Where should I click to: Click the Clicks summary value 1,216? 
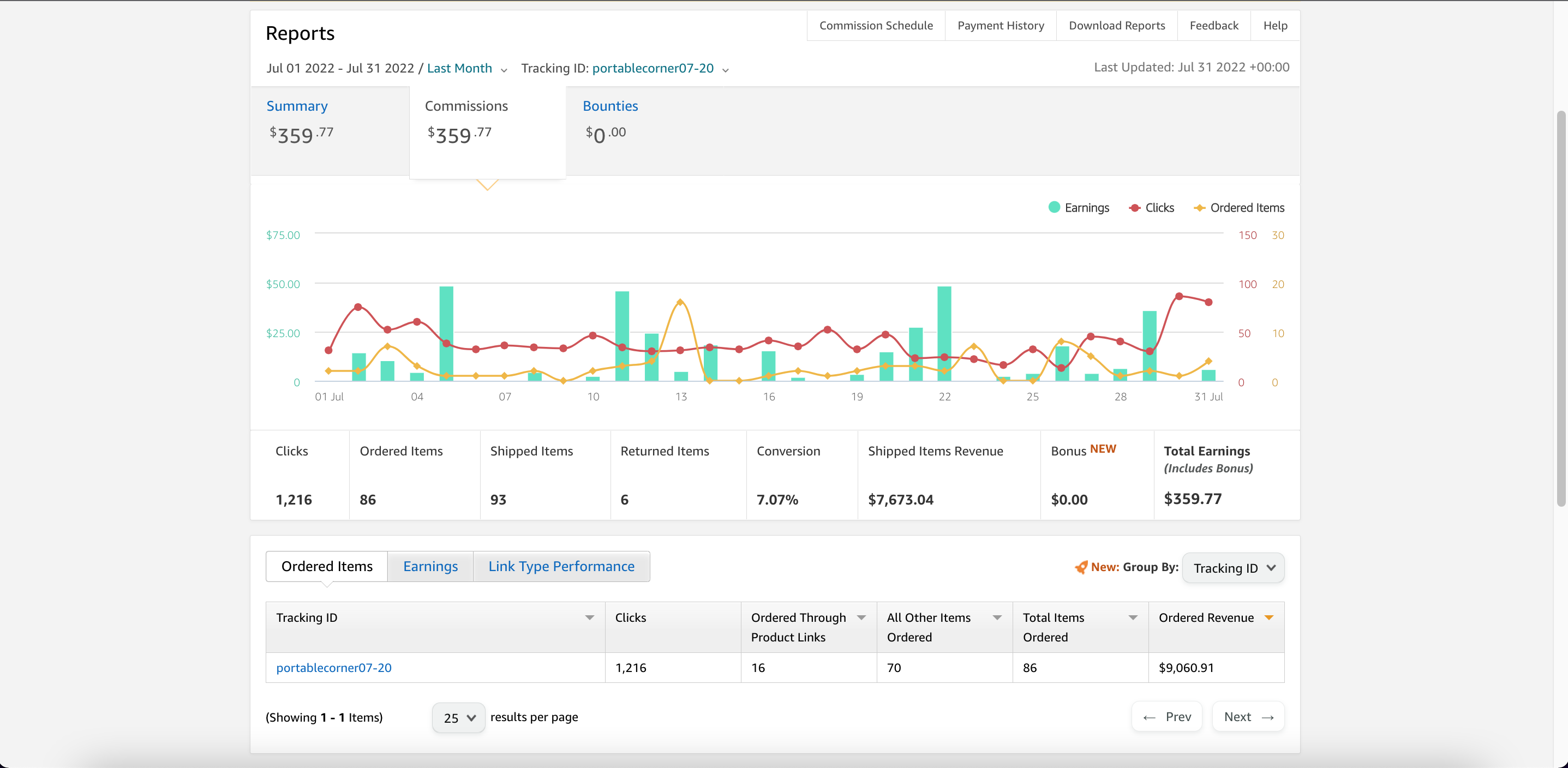[x=294, y=500]
